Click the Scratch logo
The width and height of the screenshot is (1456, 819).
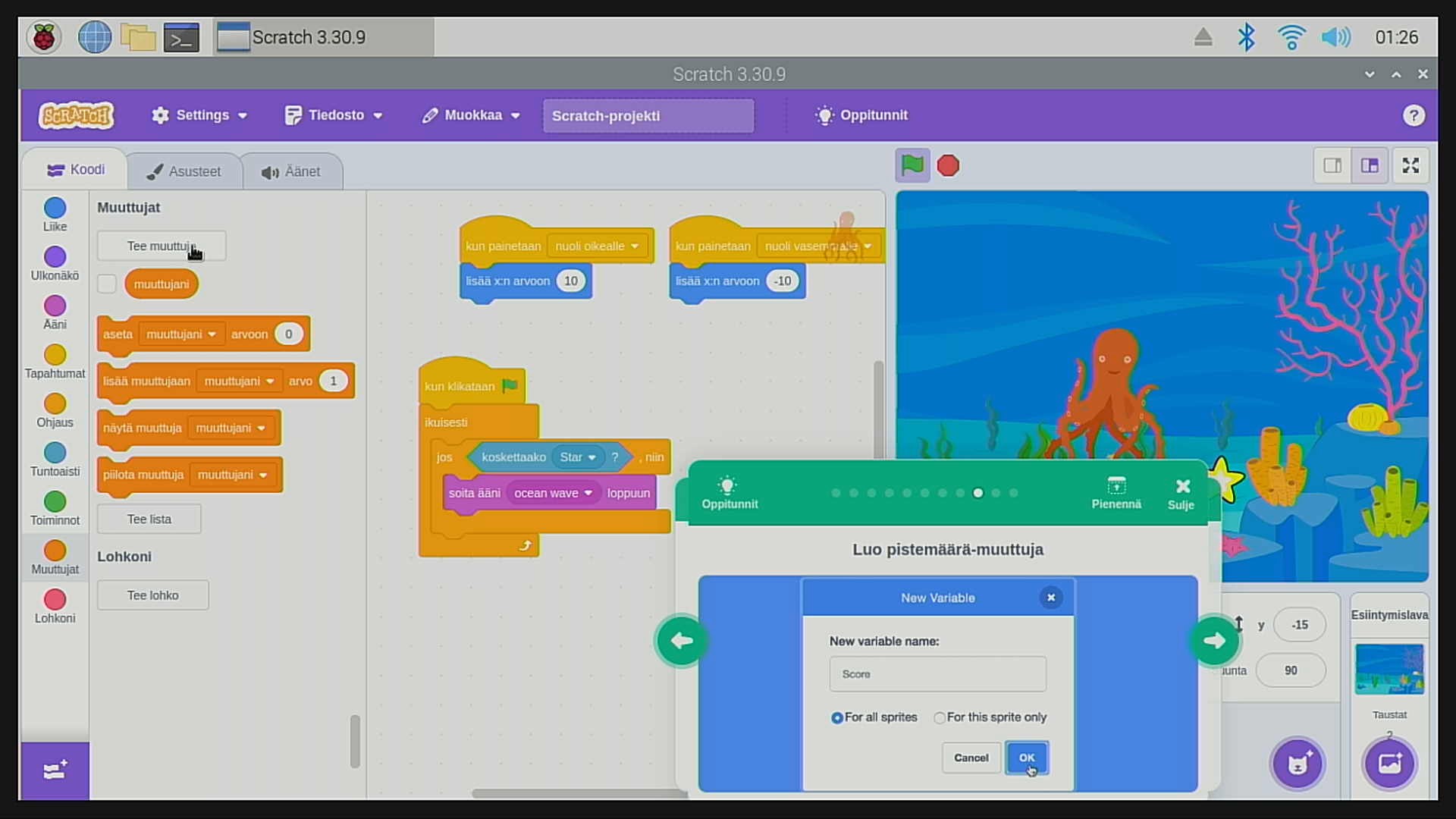[77, 115]
